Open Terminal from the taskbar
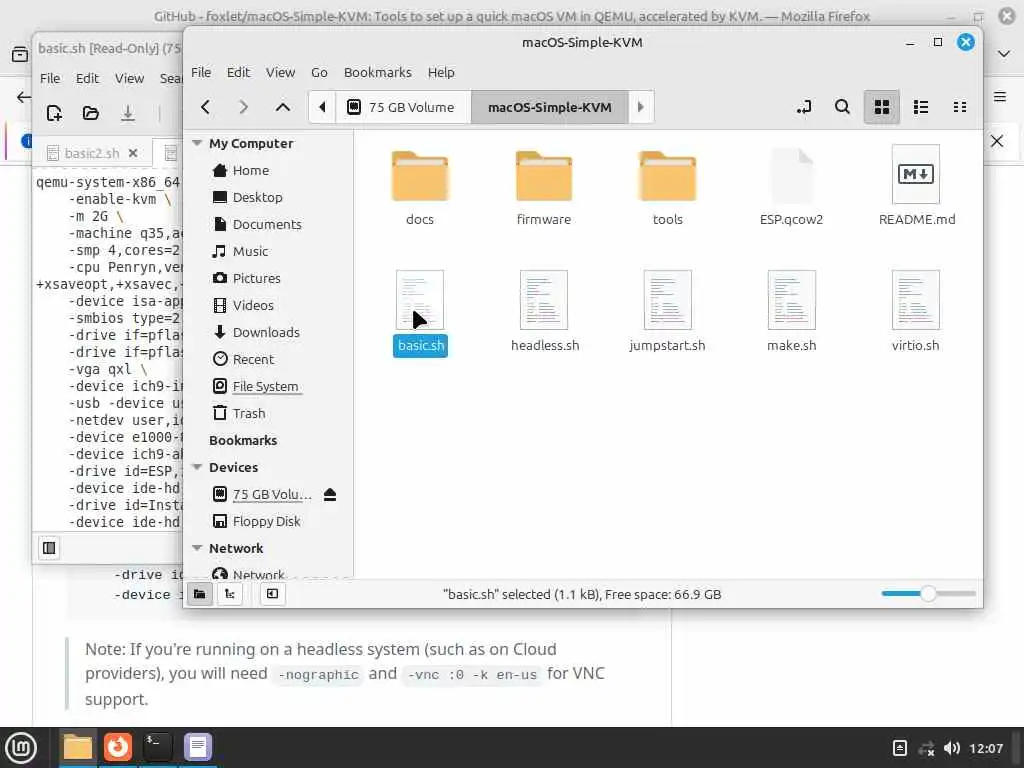The image size is (1024, 768). pyautogui.click(x=158, y=747)
